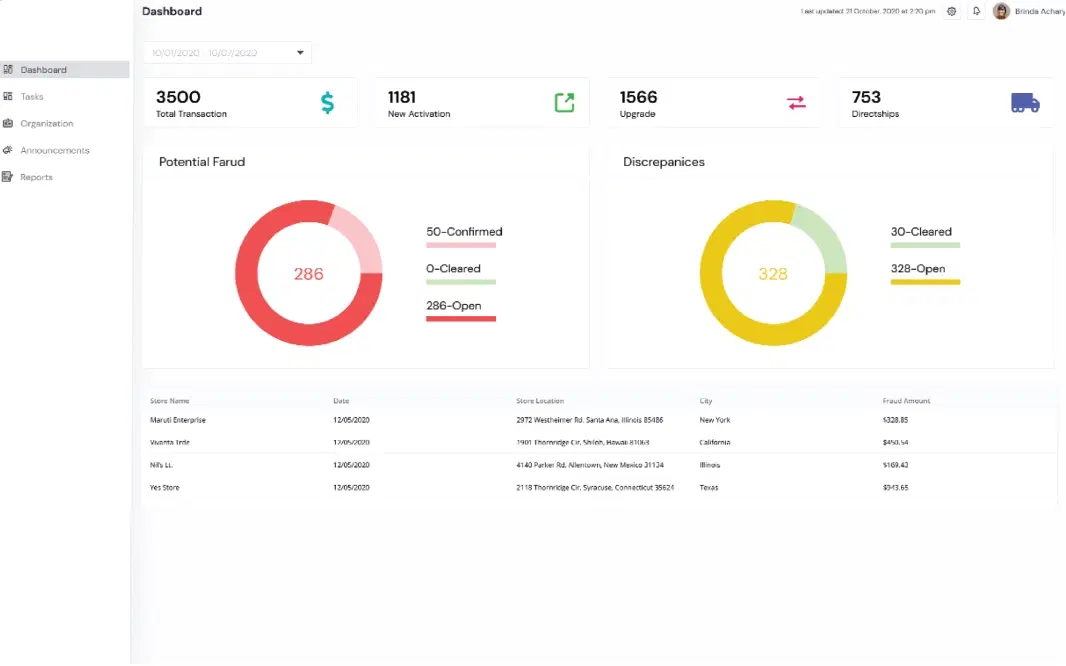
Task: Click the date range input field
Action: coord(215,53)
